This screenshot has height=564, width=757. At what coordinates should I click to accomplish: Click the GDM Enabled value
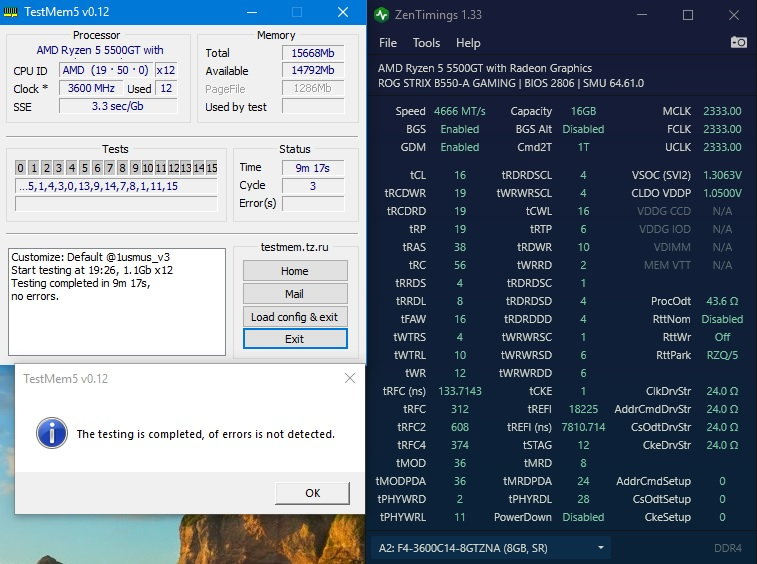click(460, 147)
